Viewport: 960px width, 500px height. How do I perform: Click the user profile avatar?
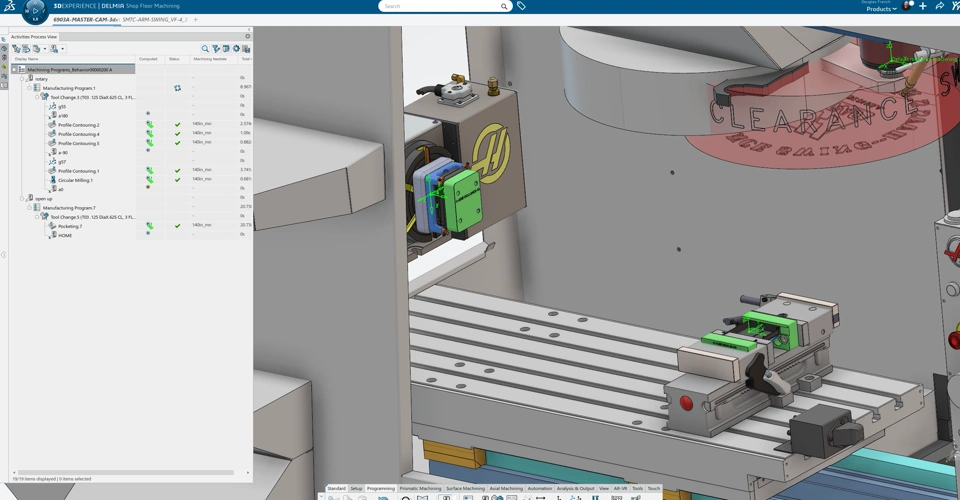pyautogui.click(x=906, y=6)
